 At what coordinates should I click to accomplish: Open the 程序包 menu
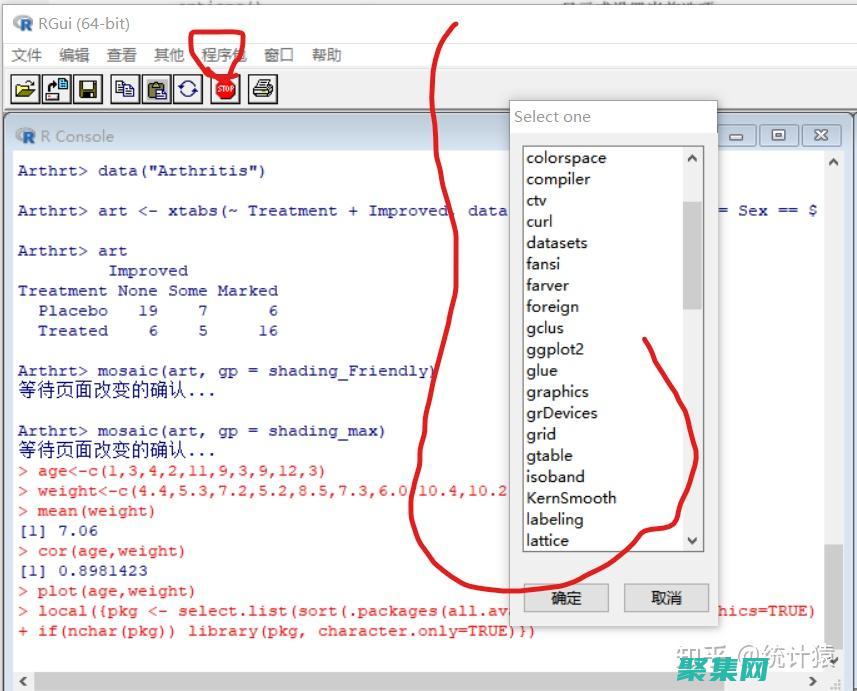[222, 55]
